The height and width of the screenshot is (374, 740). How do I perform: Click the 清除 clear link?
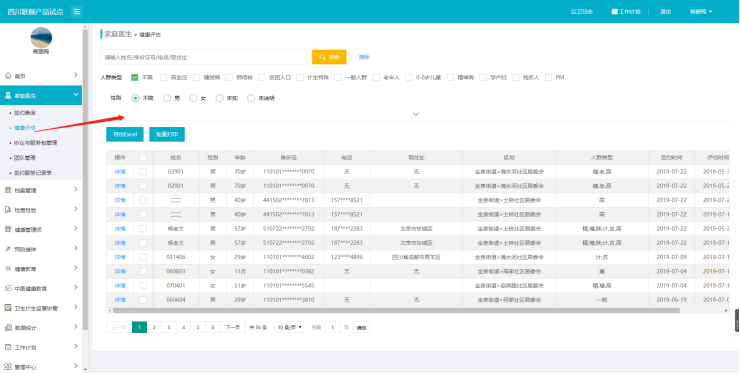click(x=364, y=57)
